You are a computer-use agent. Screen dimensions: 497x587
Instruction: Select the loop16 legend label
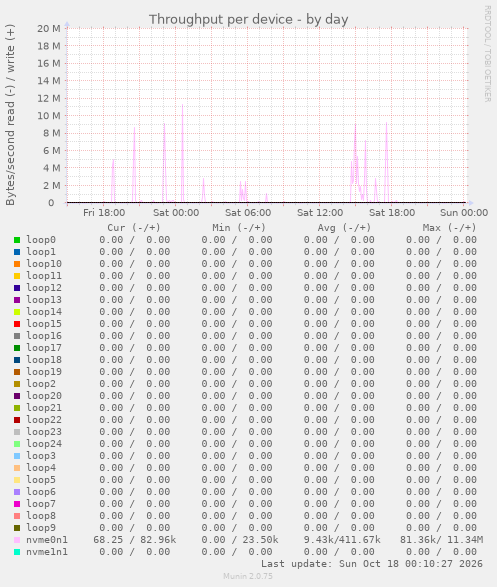point(44,336)
